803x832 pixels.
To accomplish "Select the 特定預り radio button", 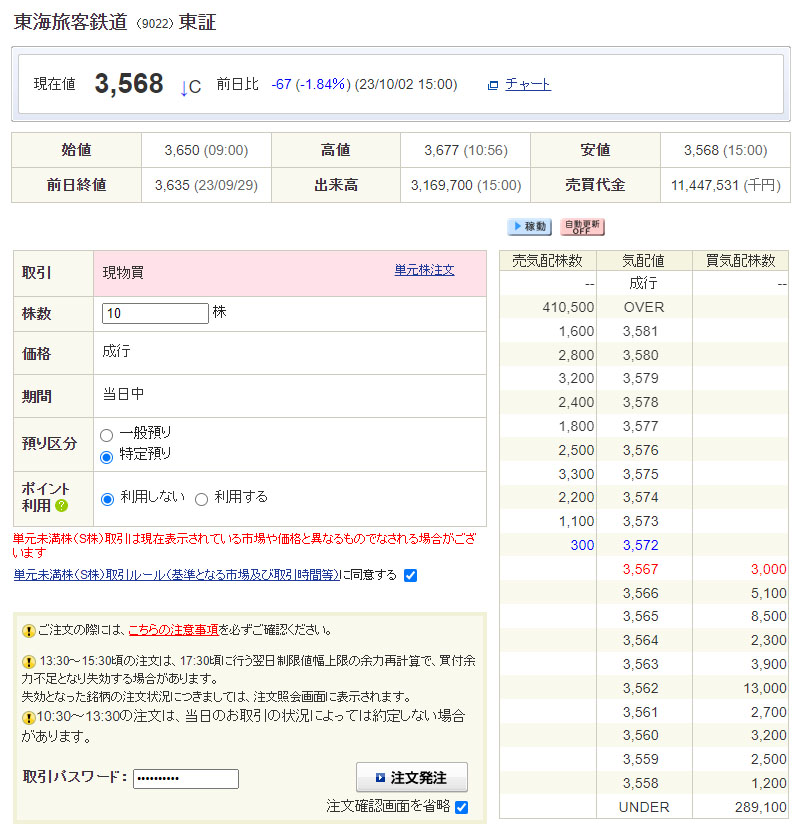I will click(107, 456).
